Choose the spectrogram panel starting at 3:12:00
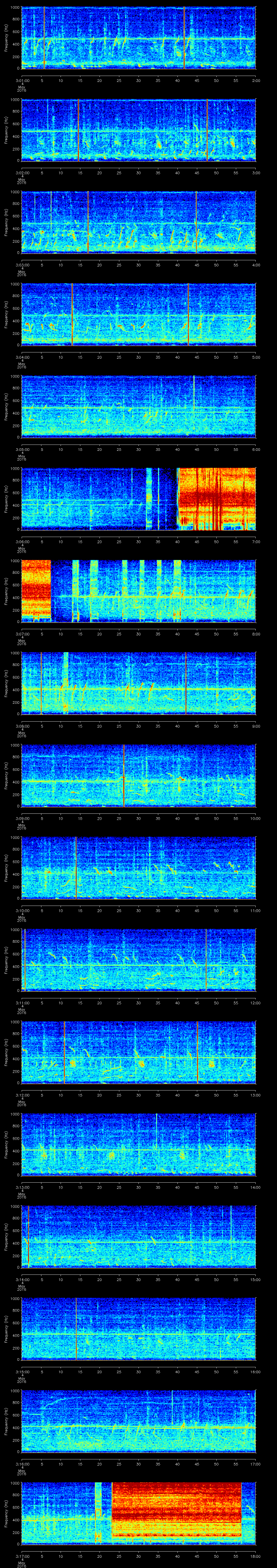The height and width of the screenshot is (1568, 277). pos(139,1052)
